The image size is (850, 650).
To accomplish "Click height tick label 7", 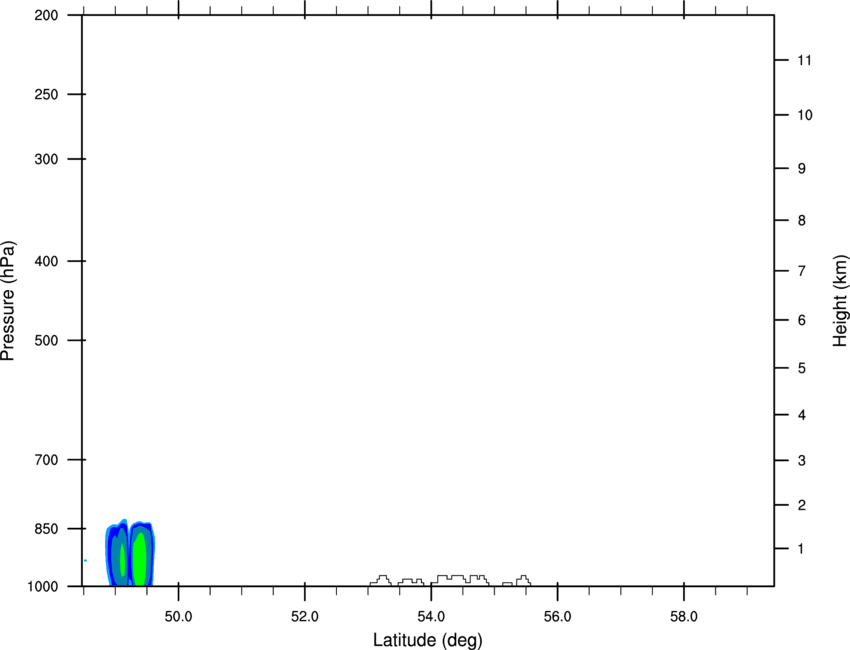I will [802, 271].
